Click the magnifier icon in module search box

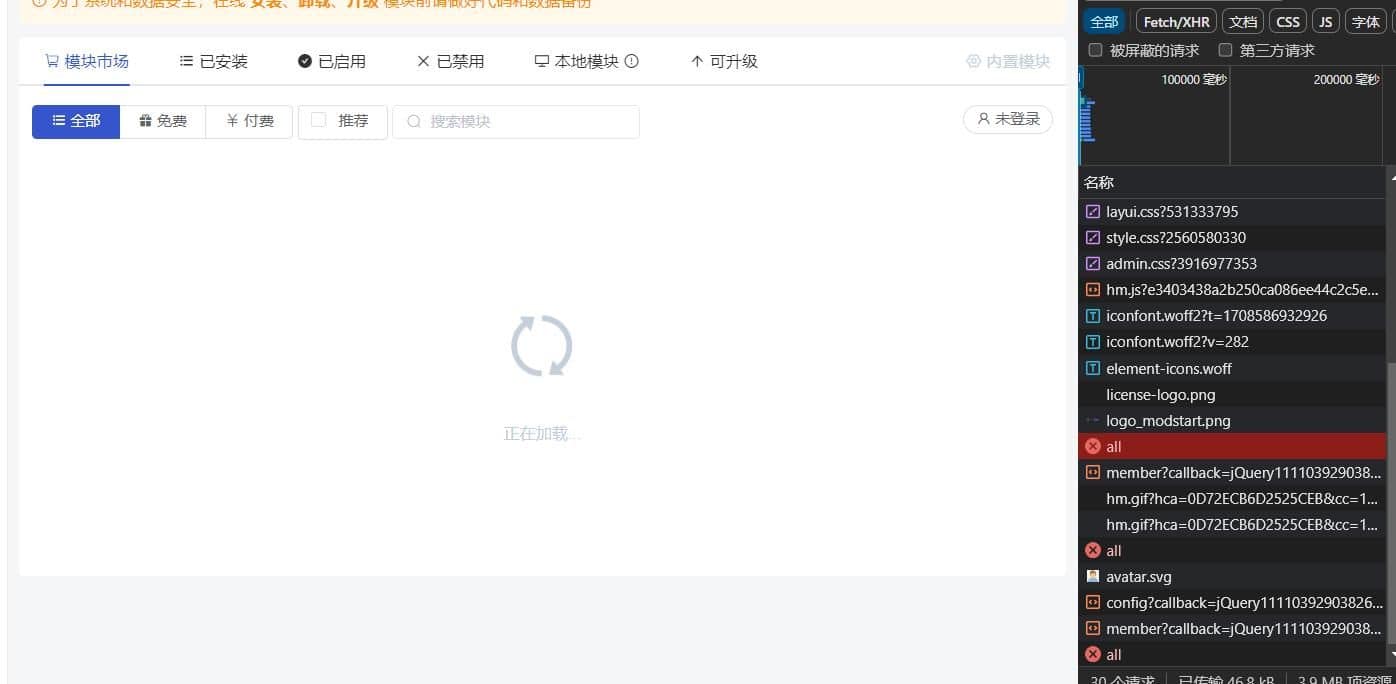(414, 122)
